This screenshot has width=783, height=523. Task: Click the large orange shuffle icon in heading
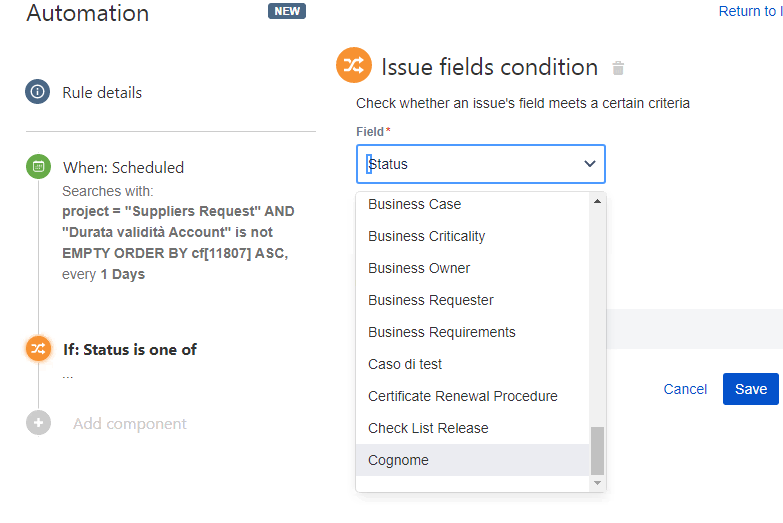(354, 65)
